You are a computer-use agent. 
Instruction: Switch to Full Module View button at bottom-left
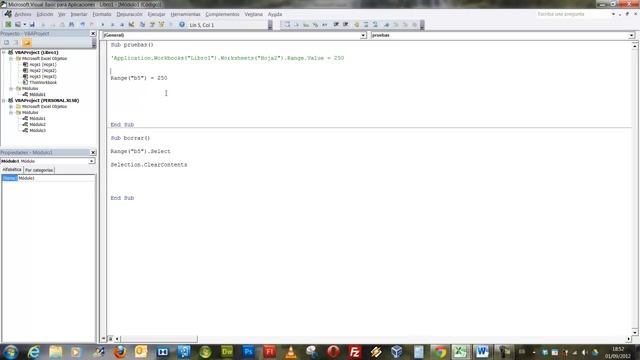pyautogui.click(x=110, y=339)
